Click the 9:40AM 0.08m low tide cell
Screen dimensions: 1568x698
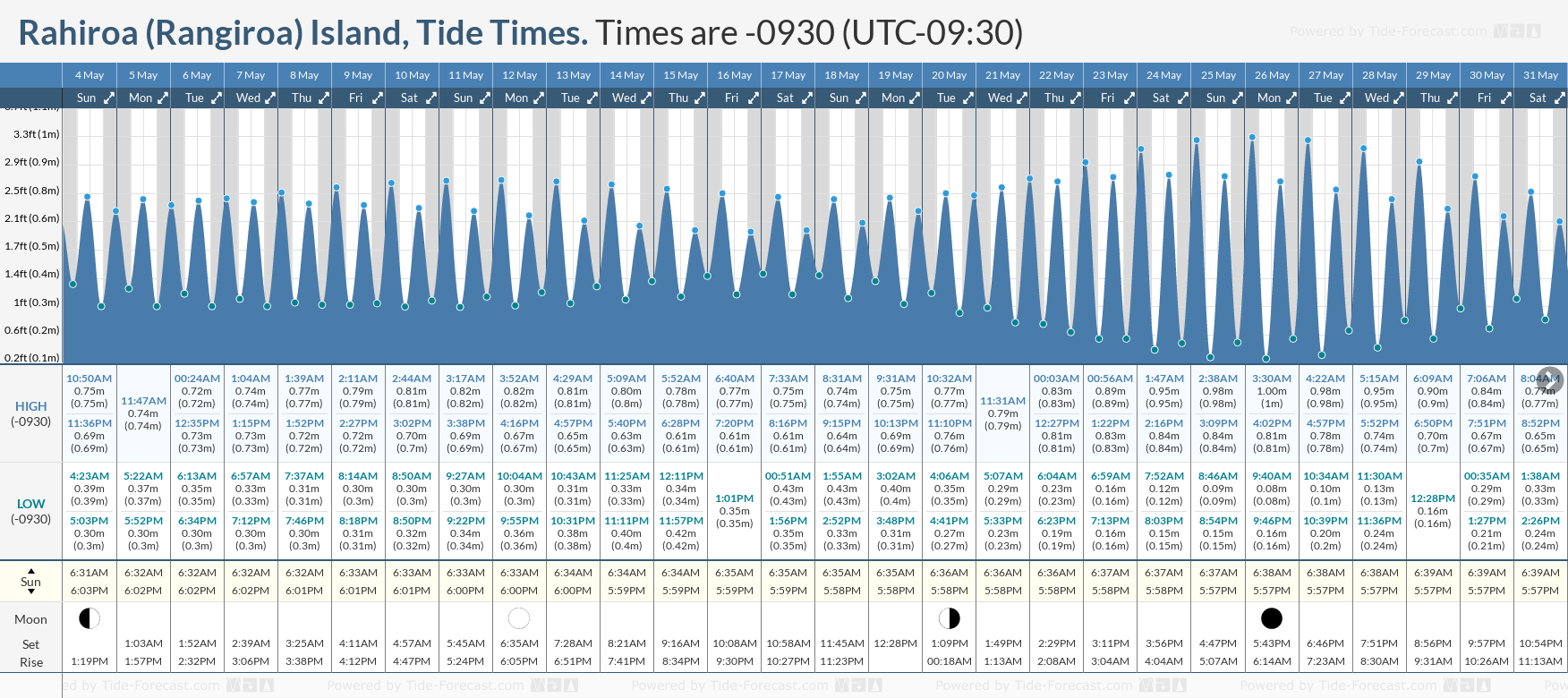tap(1272, 489)
